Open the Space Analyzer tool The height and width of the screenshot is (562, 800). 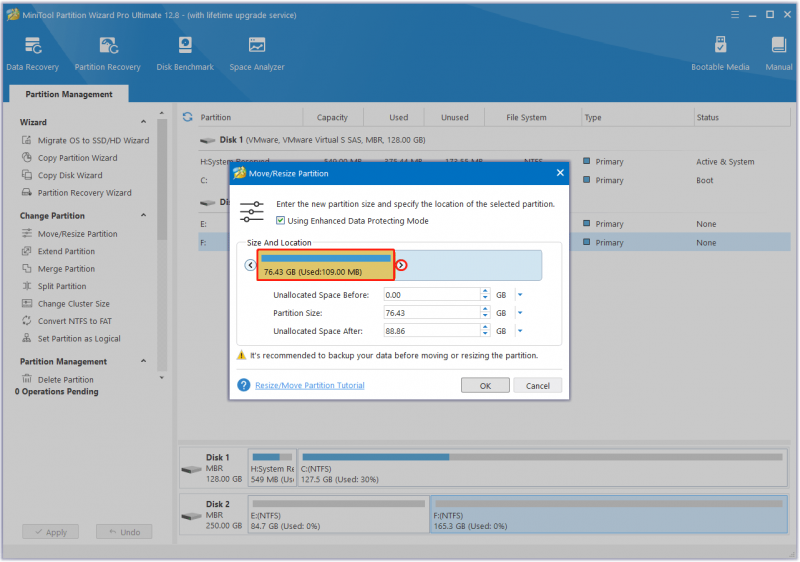click(257, 54)
